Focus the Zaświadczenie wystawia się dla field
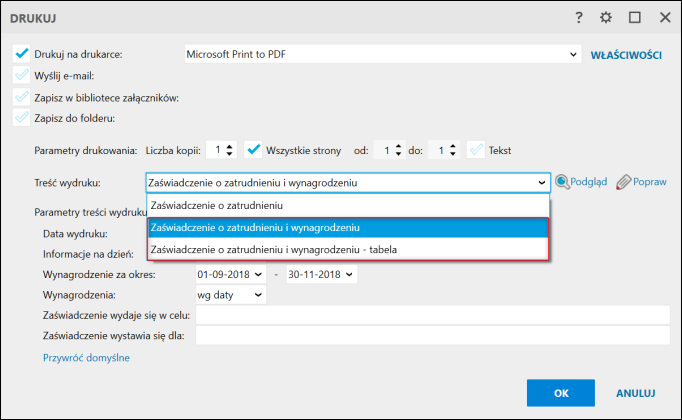Image resolution: width=682 pixels, height=420 pixels. 433,336
